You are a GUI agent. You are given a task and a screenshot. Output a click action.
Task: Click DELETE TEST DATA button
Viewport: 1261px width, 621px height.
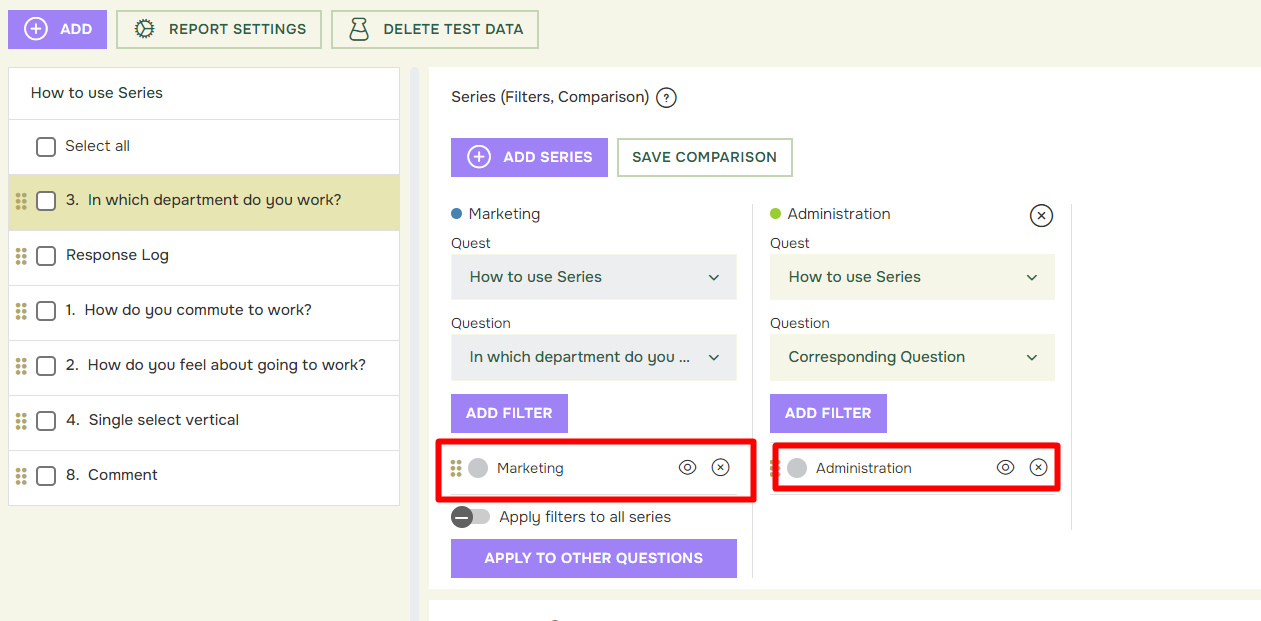[x=435, y=29]
